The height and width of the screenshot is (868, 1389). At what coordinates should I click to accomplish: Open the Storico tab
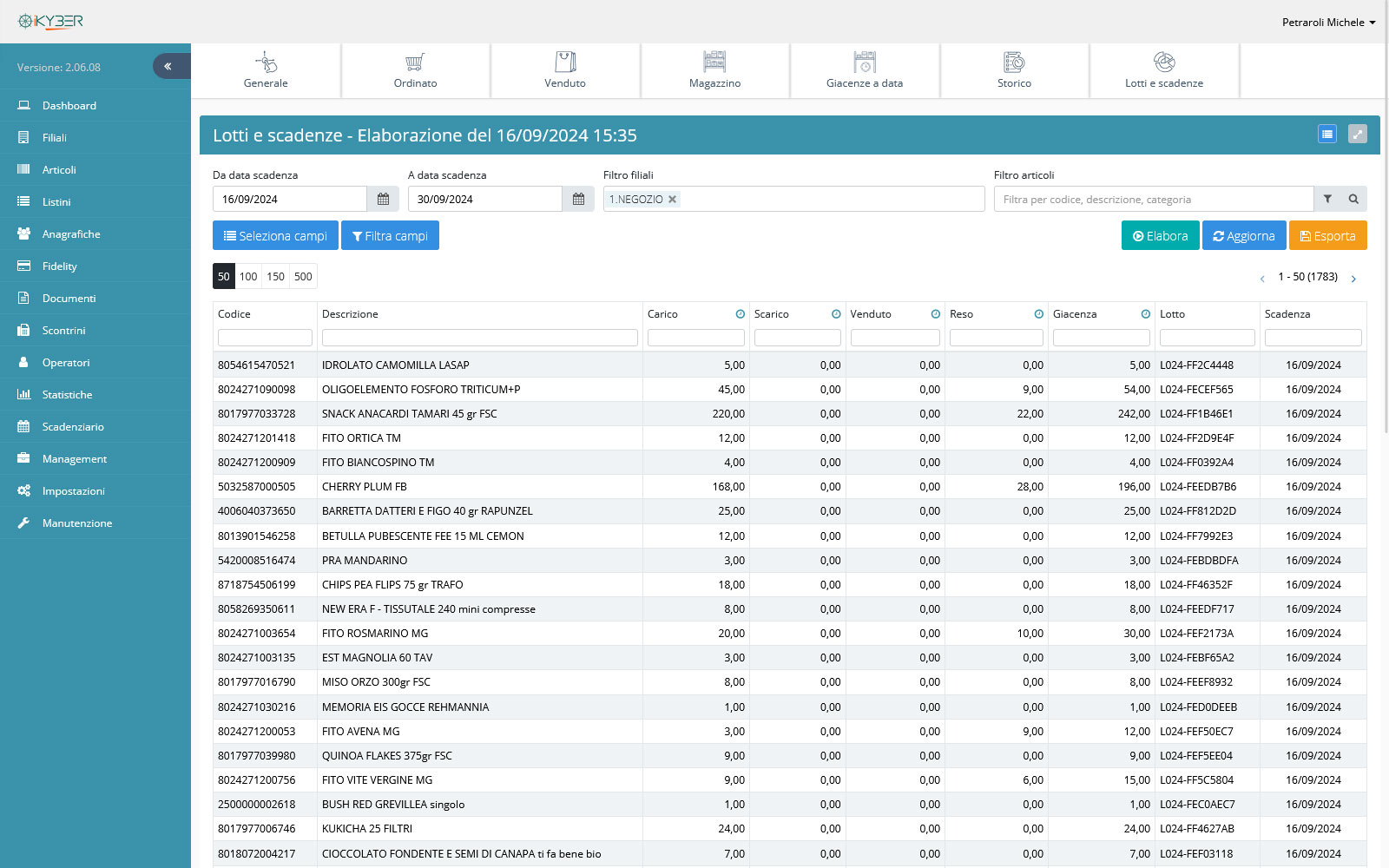(x=1014, y=70)
